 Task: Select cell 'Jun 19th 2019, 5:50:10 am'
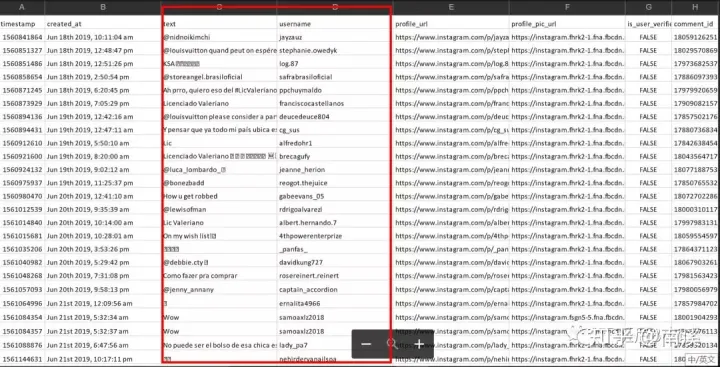[x=103, y=143]
